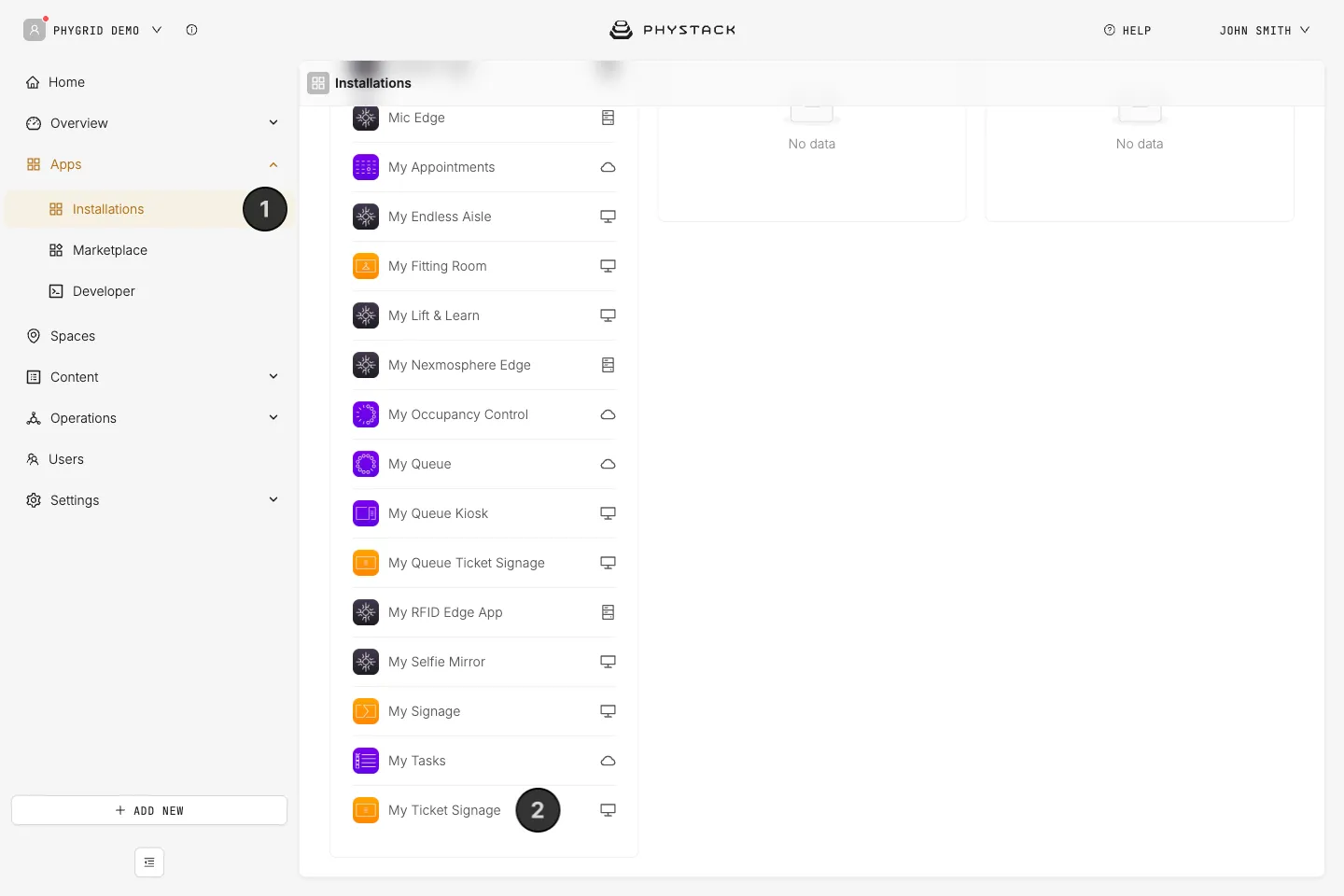
Task: Click the Installations header grid icon
Action: pyautogui.click(x=318, y=83)
